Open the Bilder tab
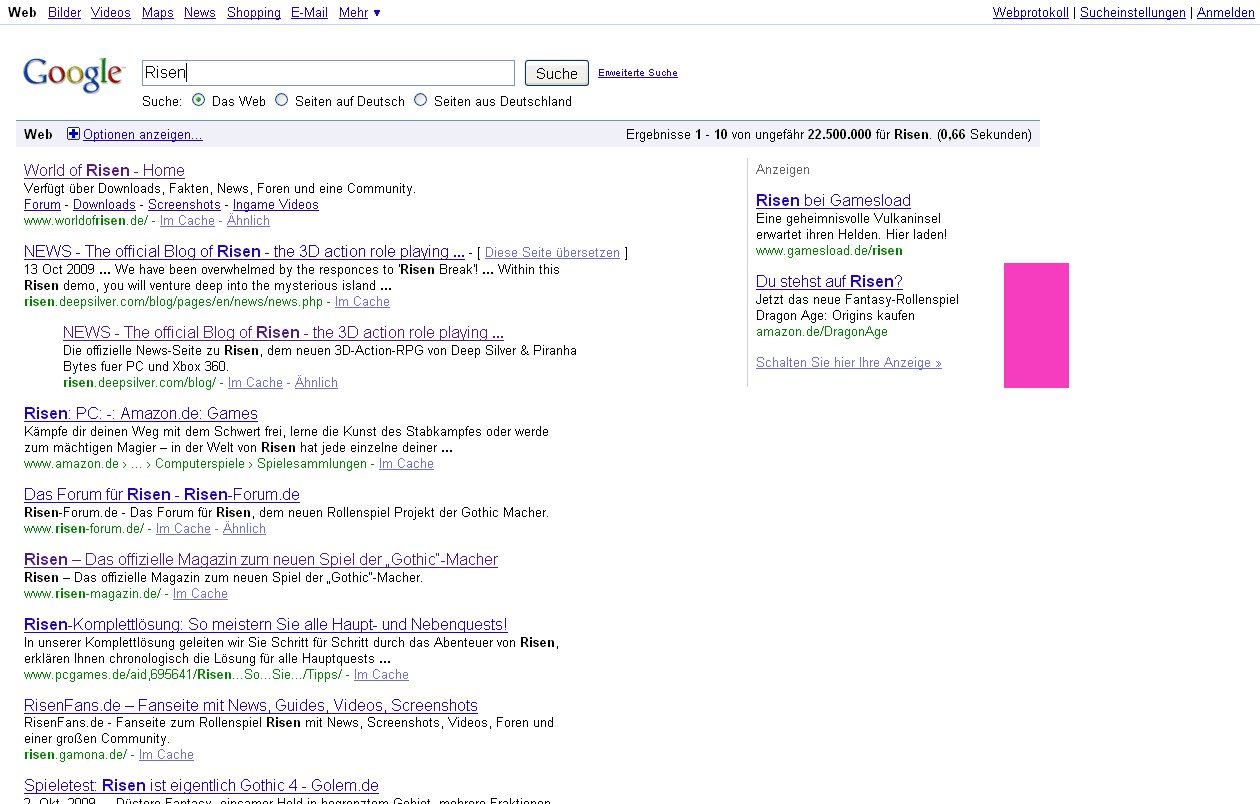The image size is (1260, 804). click(65, 12)
